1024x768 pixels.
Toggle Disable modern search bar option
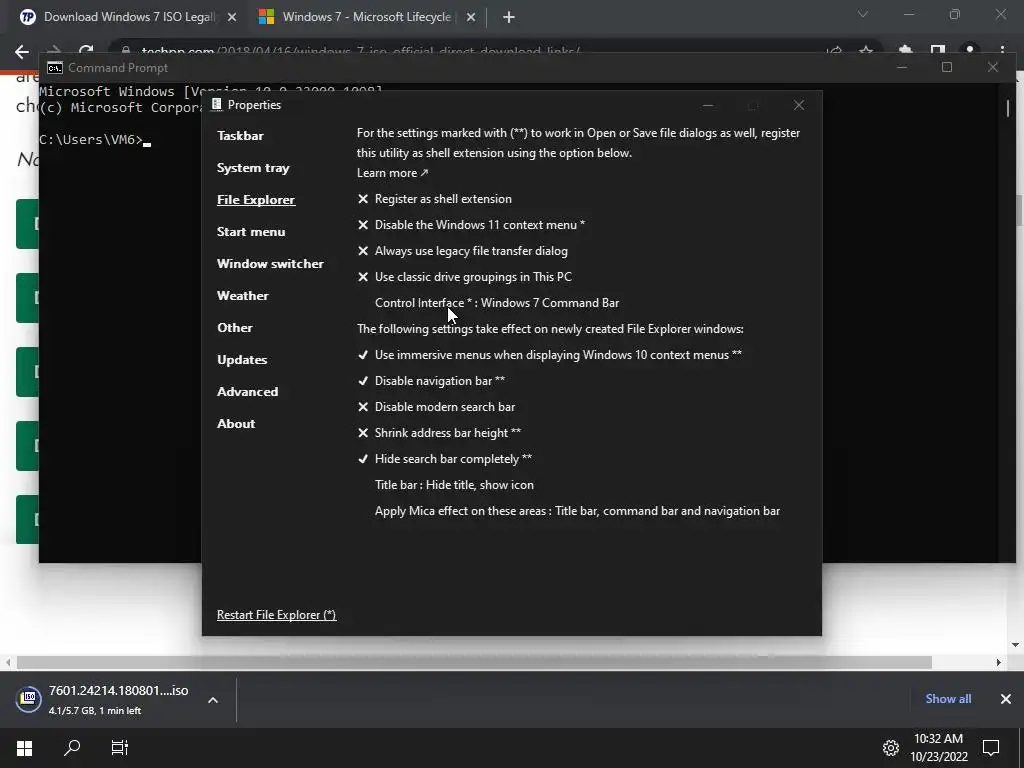coord(436,407)
